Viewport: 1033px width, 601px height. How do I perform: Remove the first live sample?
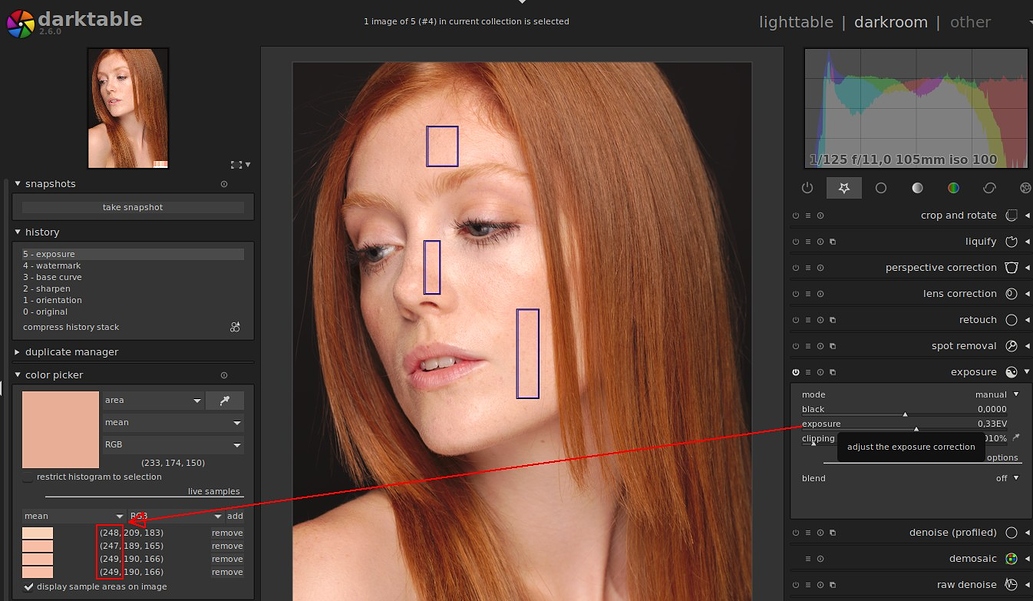(x=227, y=532)
